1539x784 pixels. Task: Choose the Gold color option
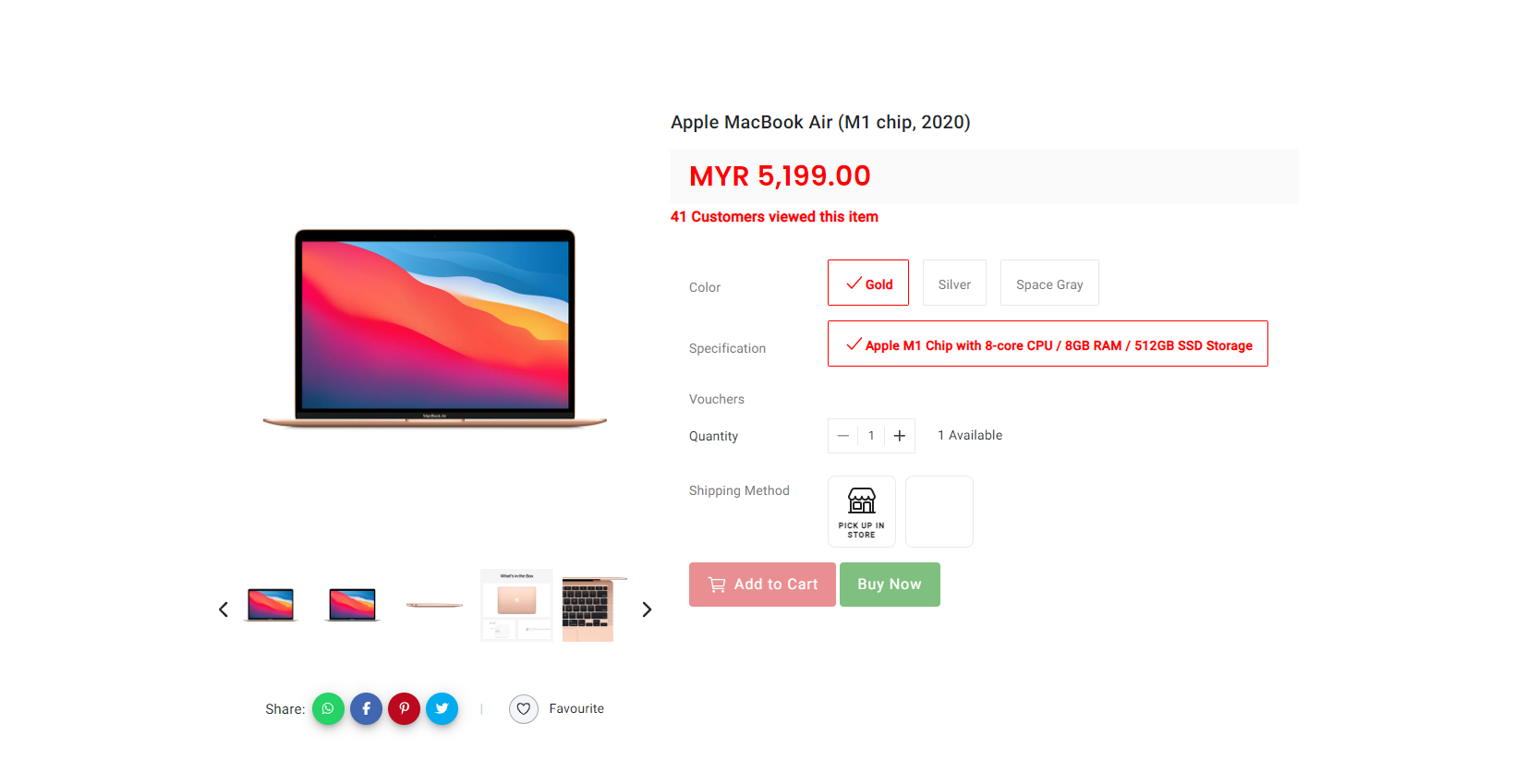point(868,283)
